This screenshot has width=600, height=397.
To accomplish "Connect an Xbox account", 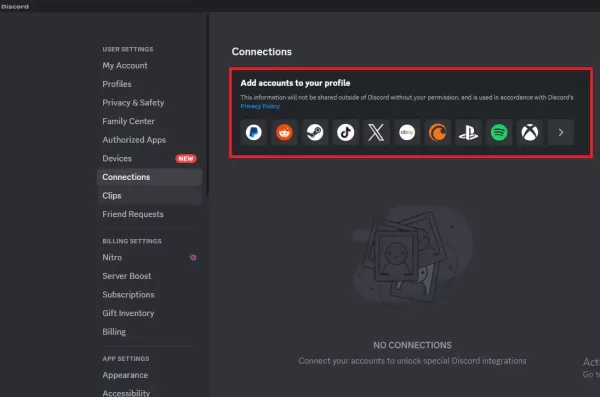I will pos(530,132).
